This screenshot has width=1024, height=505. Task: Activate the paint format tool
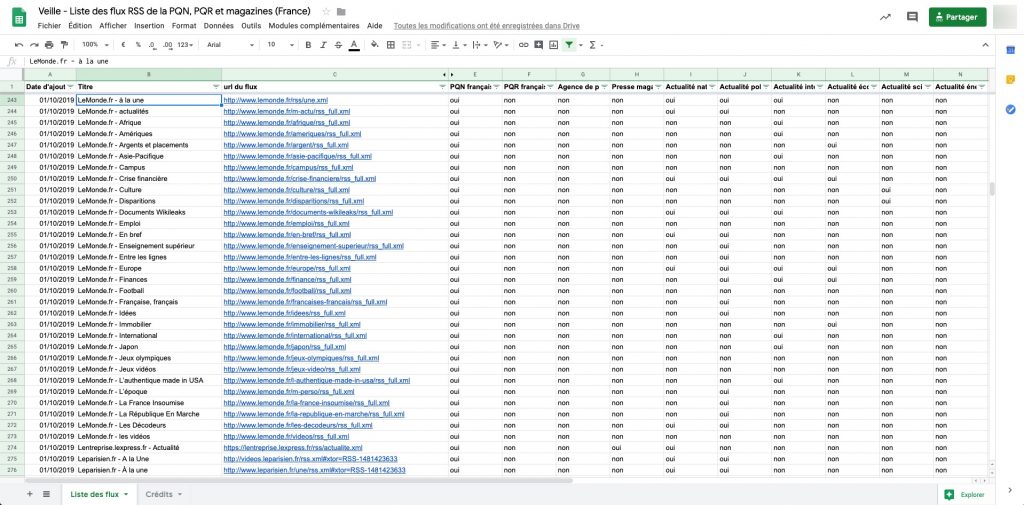point(64,45)
